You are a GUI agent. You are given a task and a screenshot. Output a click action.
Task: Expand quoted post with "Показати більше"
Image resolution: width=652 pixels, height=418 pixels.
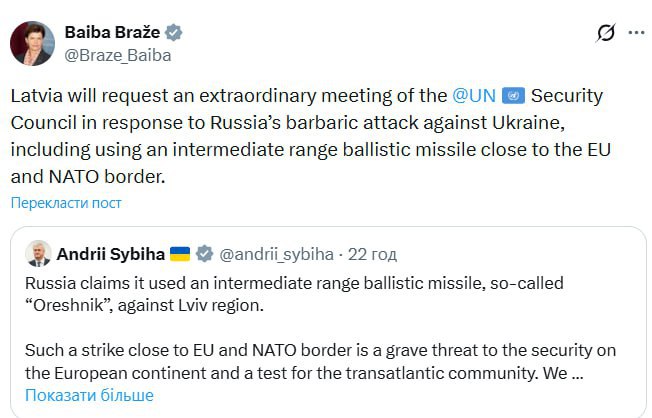point(89,395)
